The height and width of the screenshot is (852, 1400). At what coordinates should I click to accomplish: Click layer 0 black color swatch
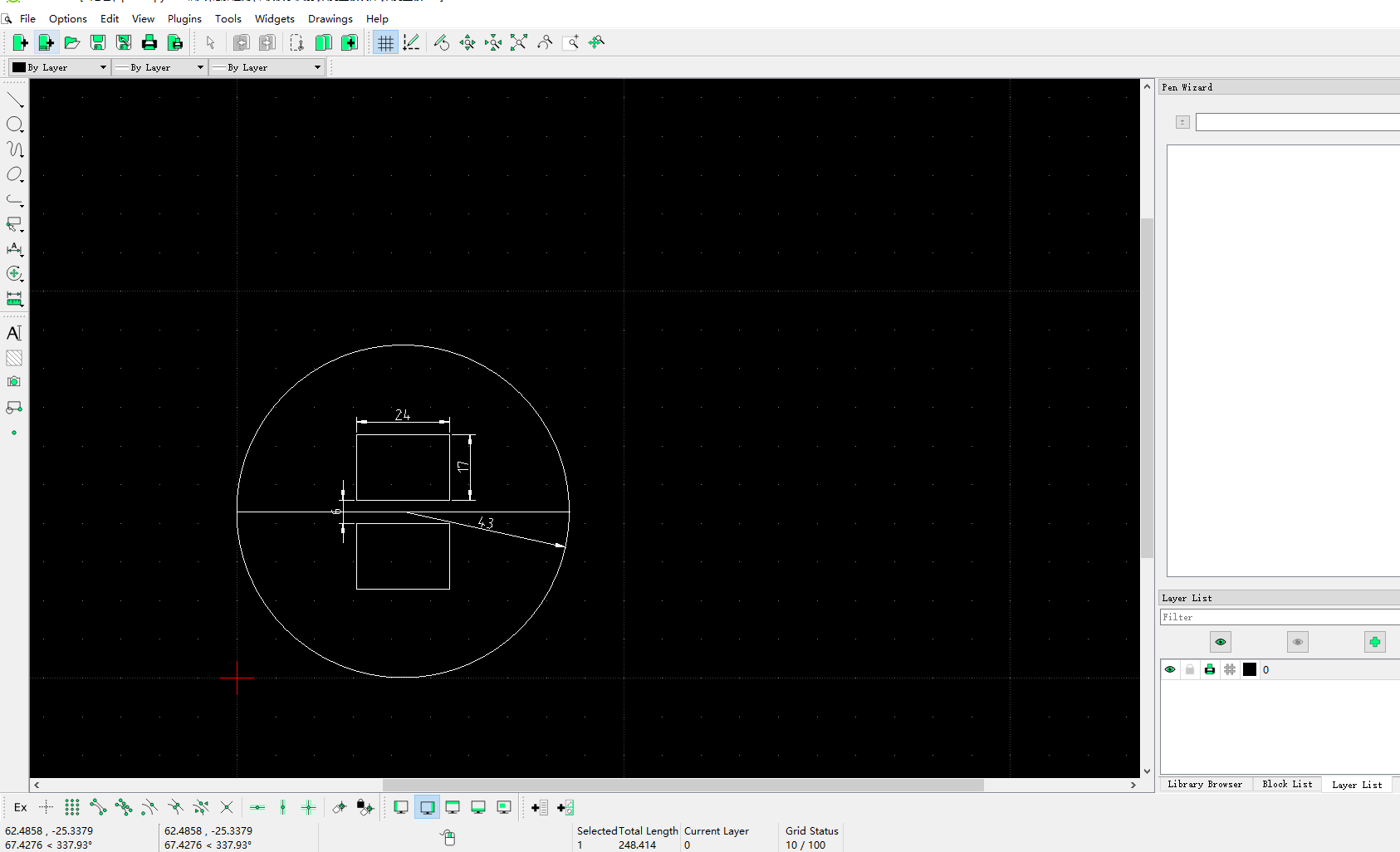(x=1249, y=669)
